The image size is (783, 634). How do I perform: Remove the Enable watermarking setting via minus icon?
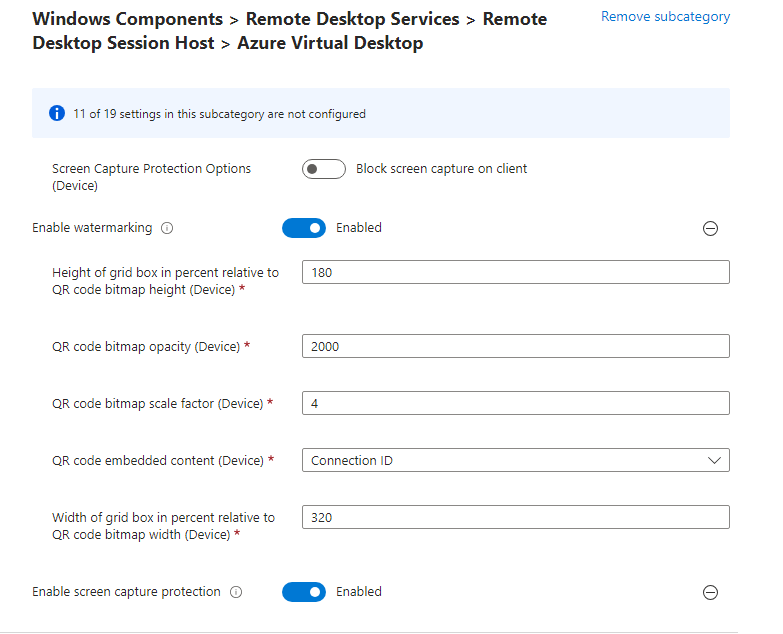tap(710, 229)
